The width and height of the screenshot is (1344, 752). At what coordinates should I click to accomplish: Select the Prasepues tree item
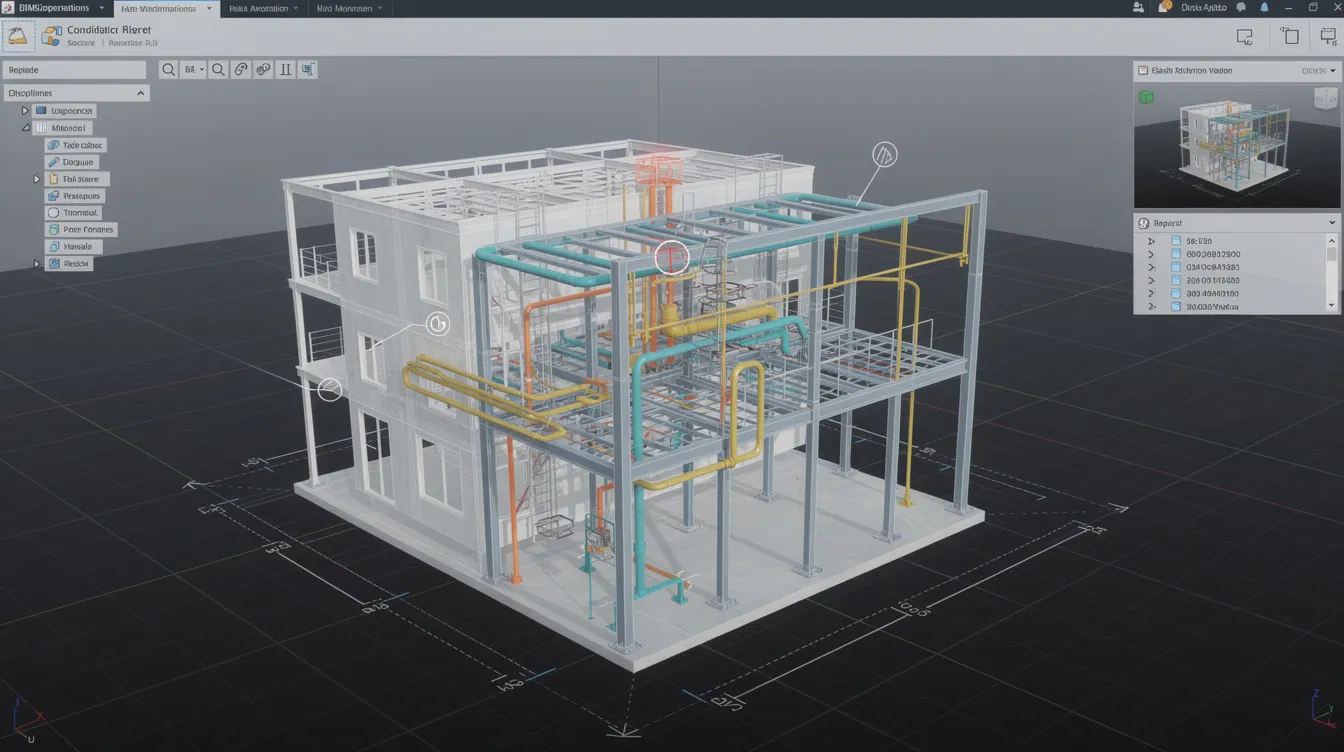coord(74,196)
